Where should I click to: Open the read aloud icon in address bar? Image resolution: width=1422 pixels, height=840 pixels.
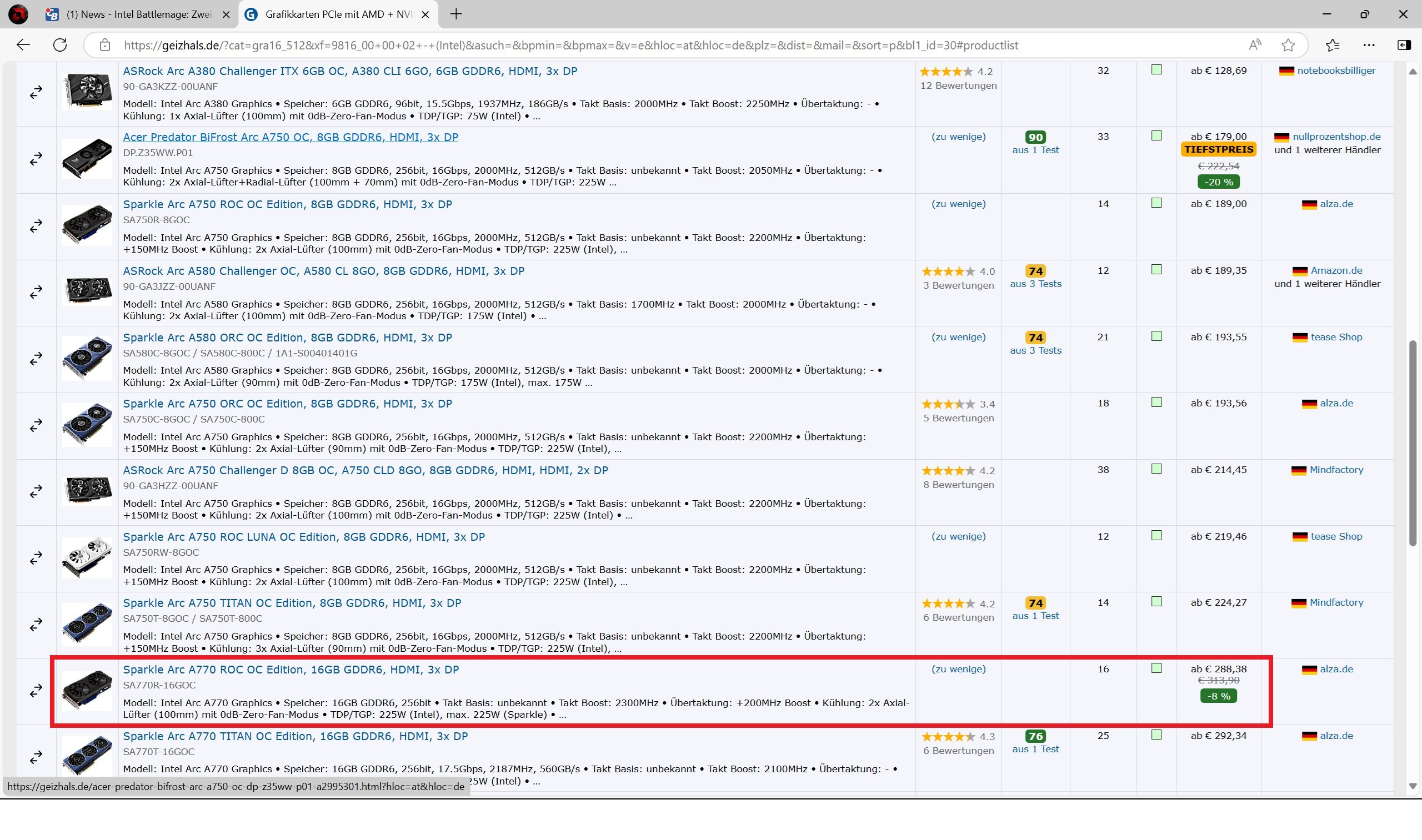(x=1255, y=46)
